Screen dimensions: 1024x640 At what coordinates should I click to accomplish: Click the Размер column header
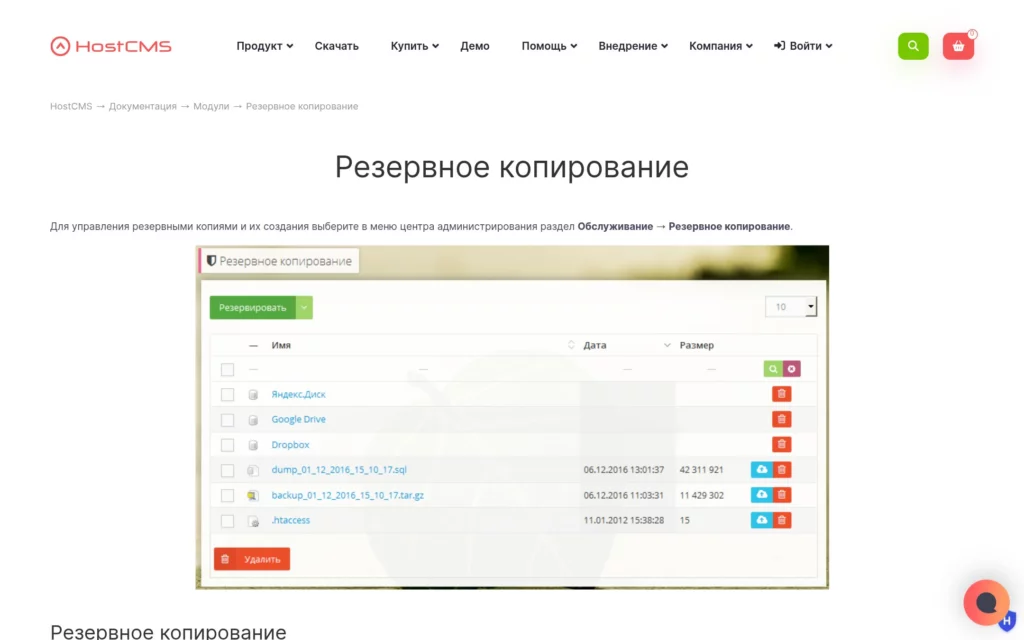pyautogui.click(x=697, y=345)
